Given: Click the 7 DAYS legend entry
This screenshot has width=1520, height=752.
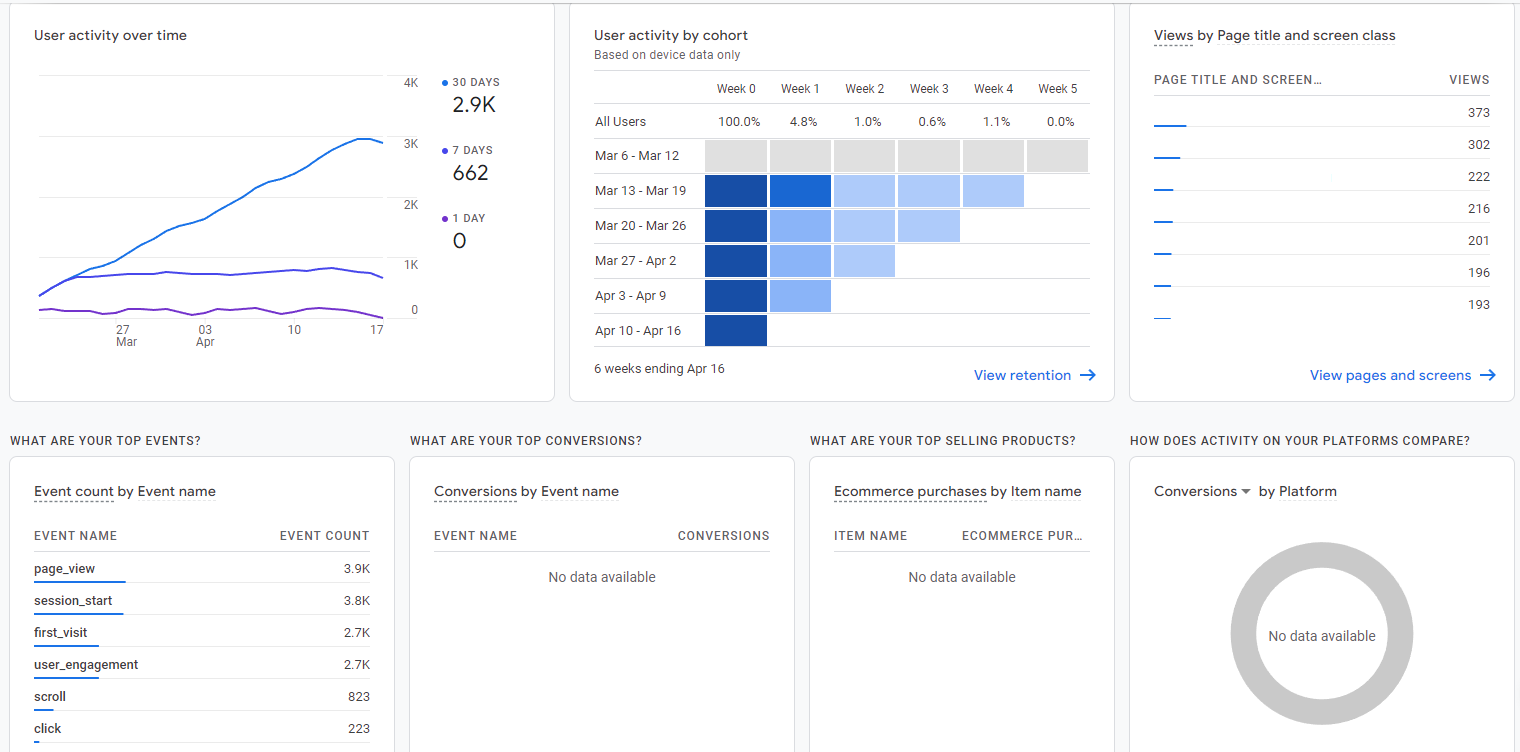Looking at the screenshot, I should pos(467,150).
